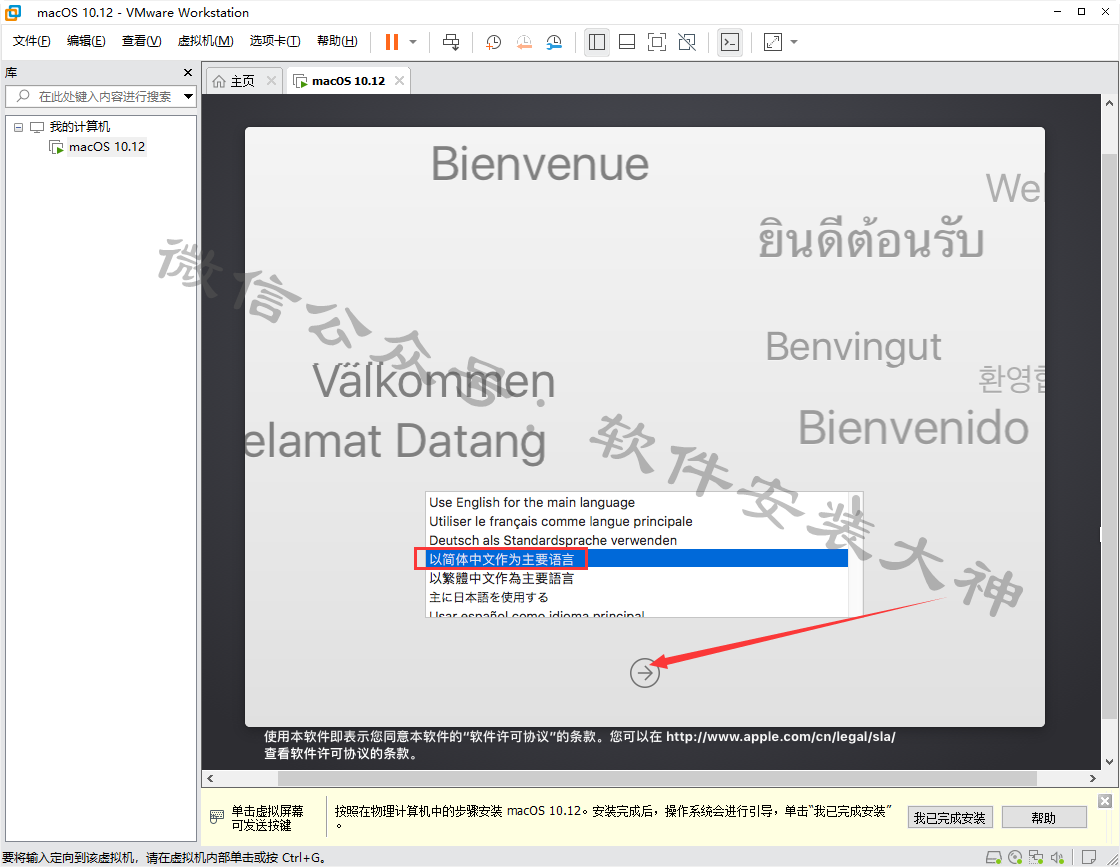Viewport: 1120px width, 867px height.
Task: Select 我的计算机 in the library tree
Action: 79,126
